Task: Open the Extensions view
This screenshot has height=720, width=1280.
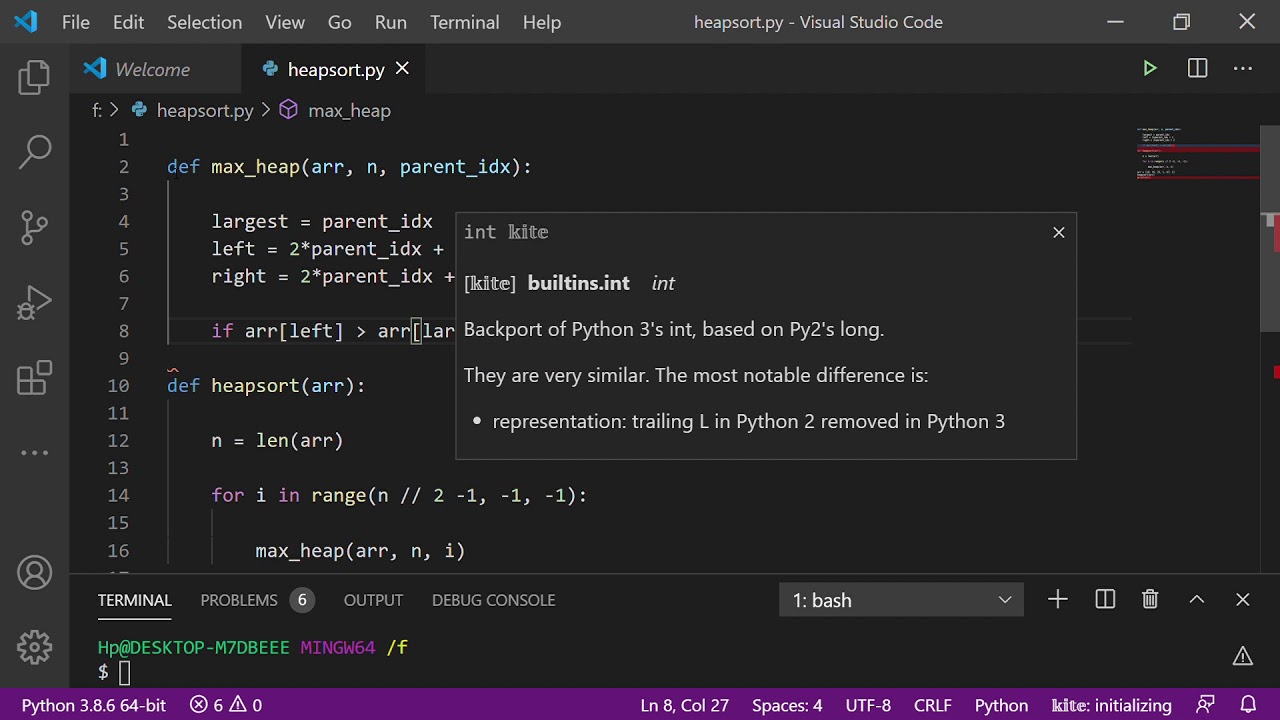Action: click(x=34, y=378)
